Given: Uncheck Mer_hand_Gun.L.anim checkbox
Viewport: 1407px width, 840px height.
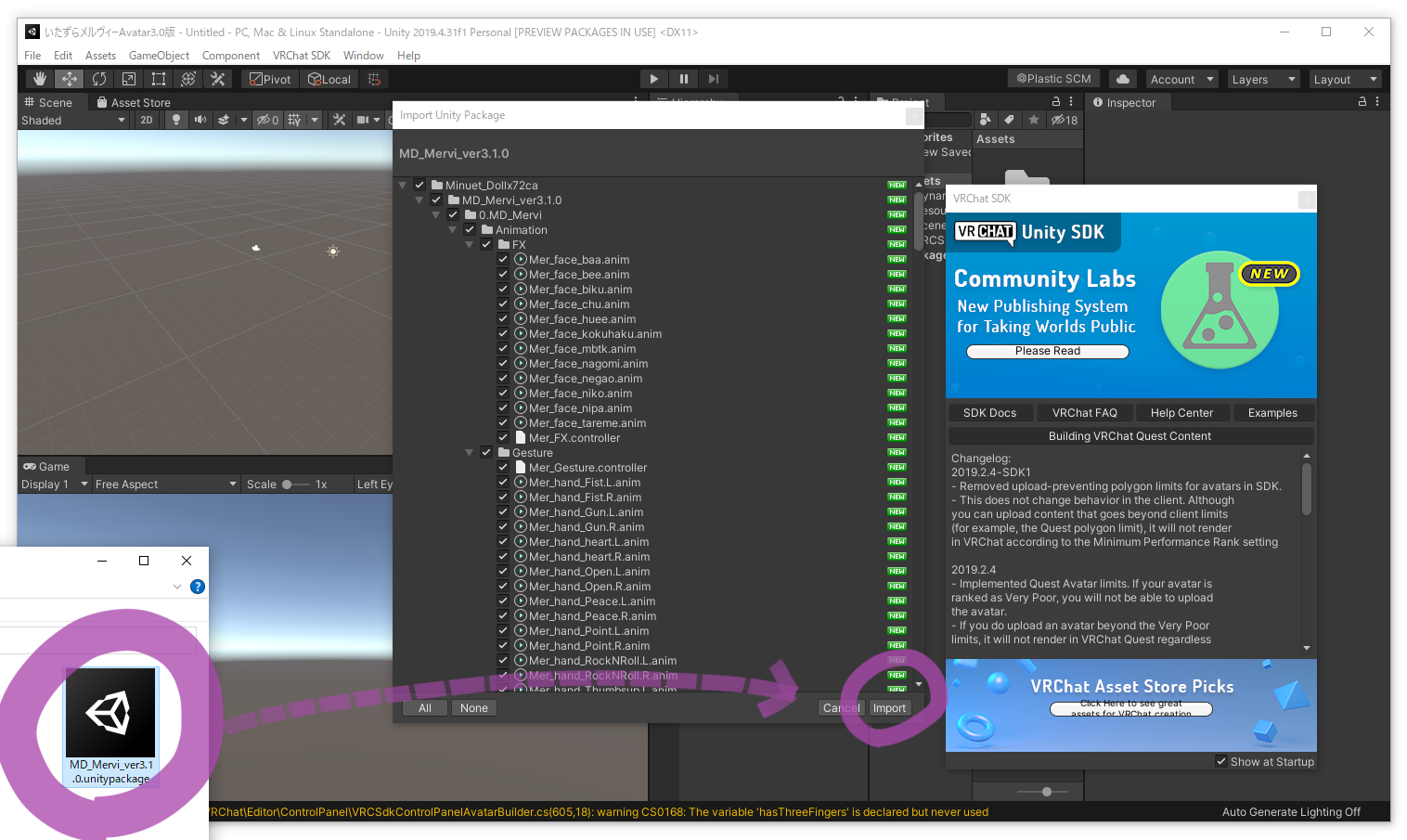Looking at the screenshot, I should coord(503,511).
